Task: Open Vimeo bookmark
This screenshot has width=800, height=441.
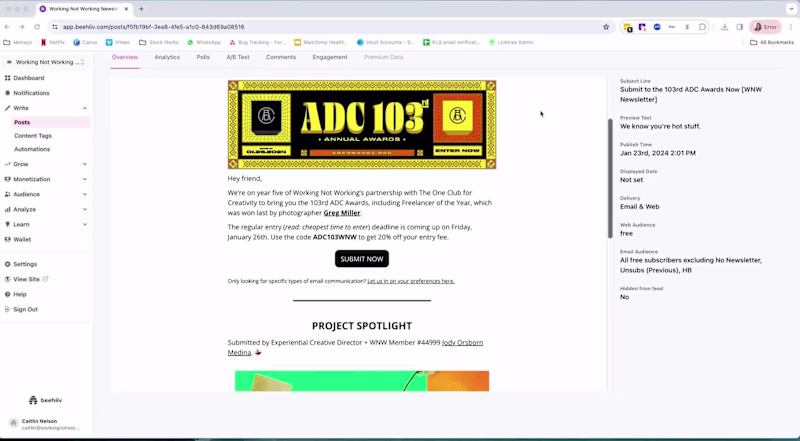Action: (x=118, y=42)
